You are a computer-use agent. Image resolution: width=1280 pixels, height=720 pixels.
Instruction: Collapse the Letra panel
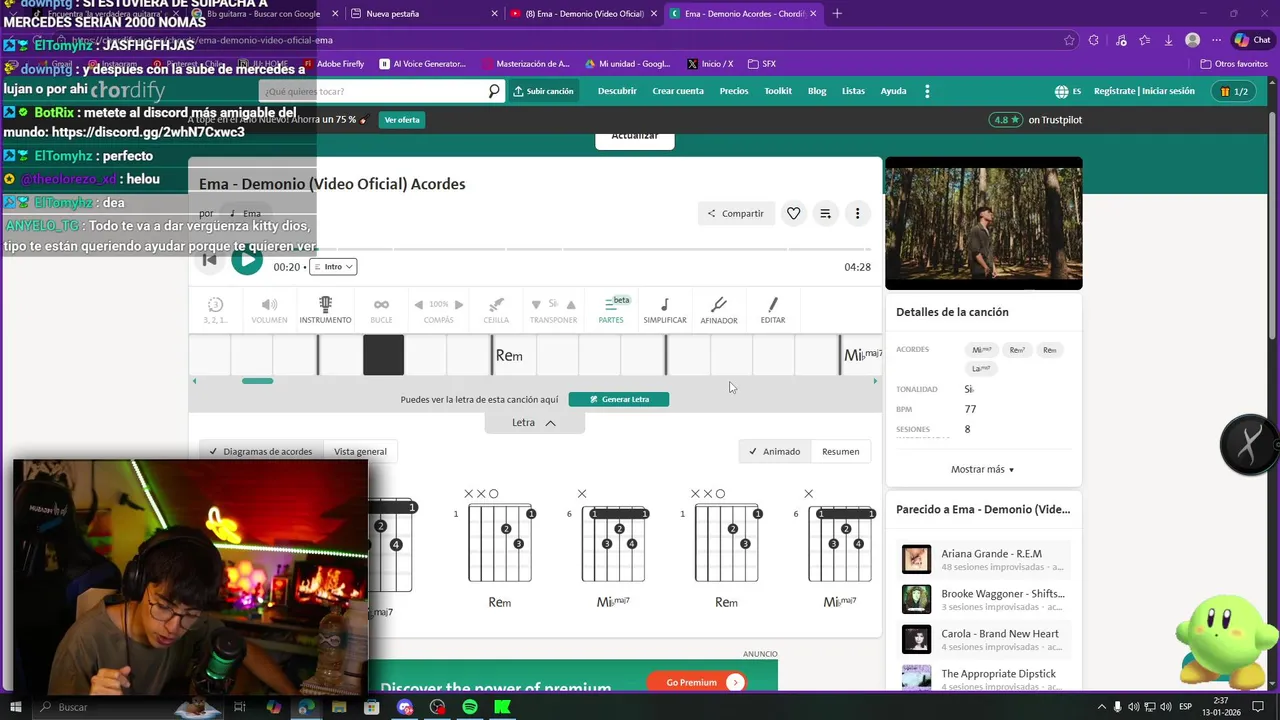534,423
